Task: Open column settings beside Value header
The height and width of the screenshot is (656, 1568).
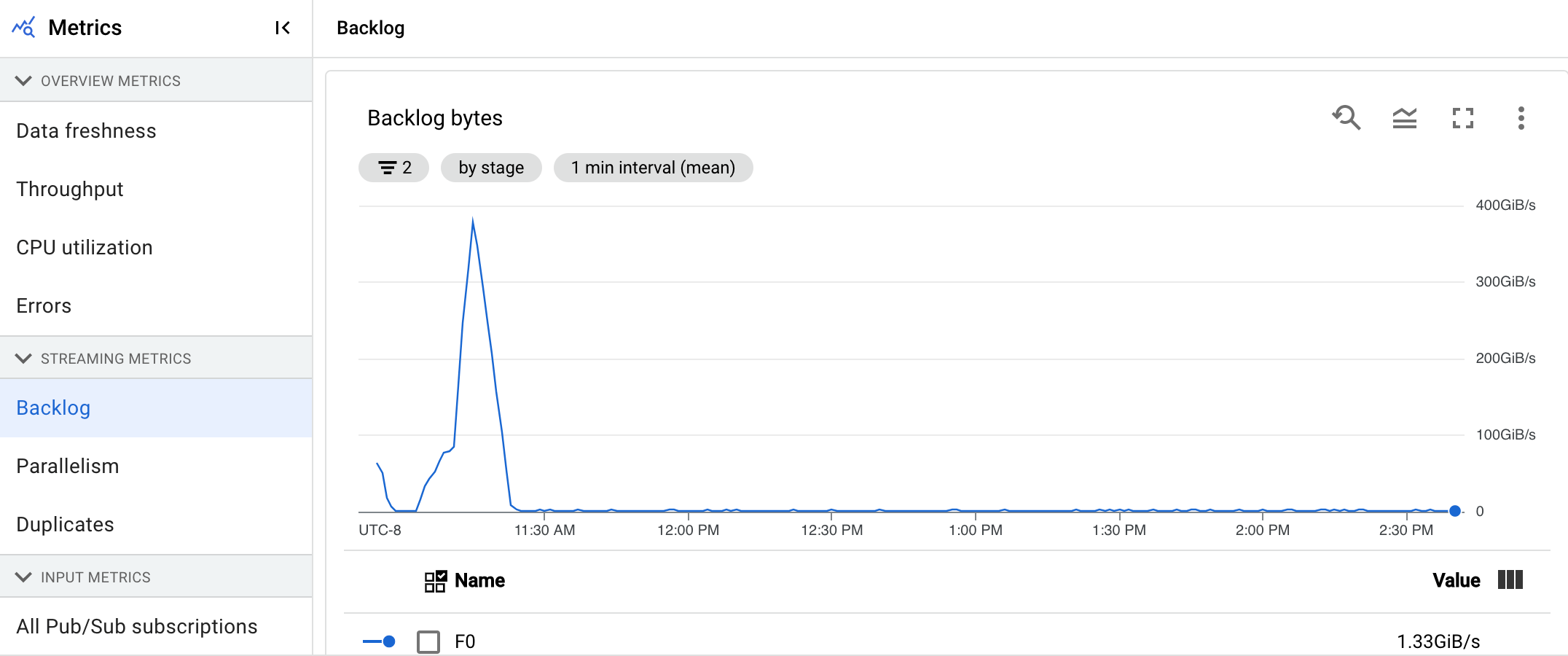Action: pos(1510,579)
